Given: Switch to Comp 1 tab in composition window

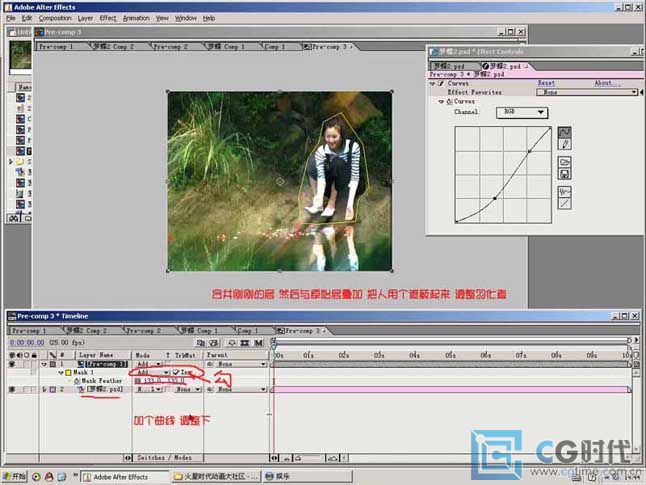Looking at the screenshot, I should click(x=275, y=47).
